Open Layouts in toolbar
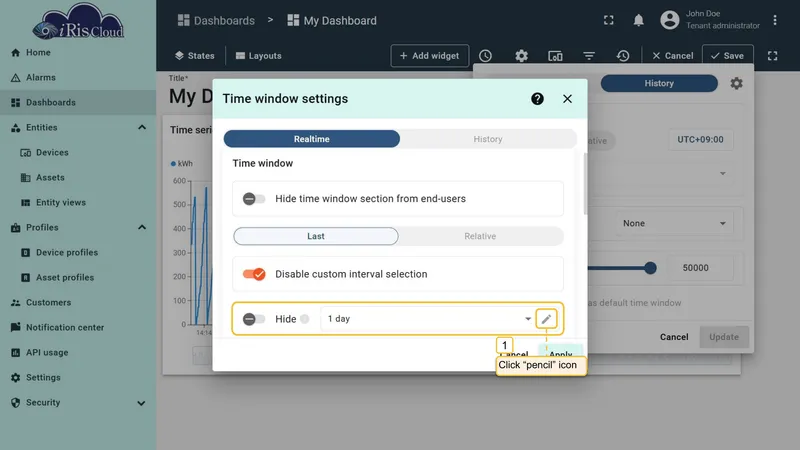 [x=259, y=56]
